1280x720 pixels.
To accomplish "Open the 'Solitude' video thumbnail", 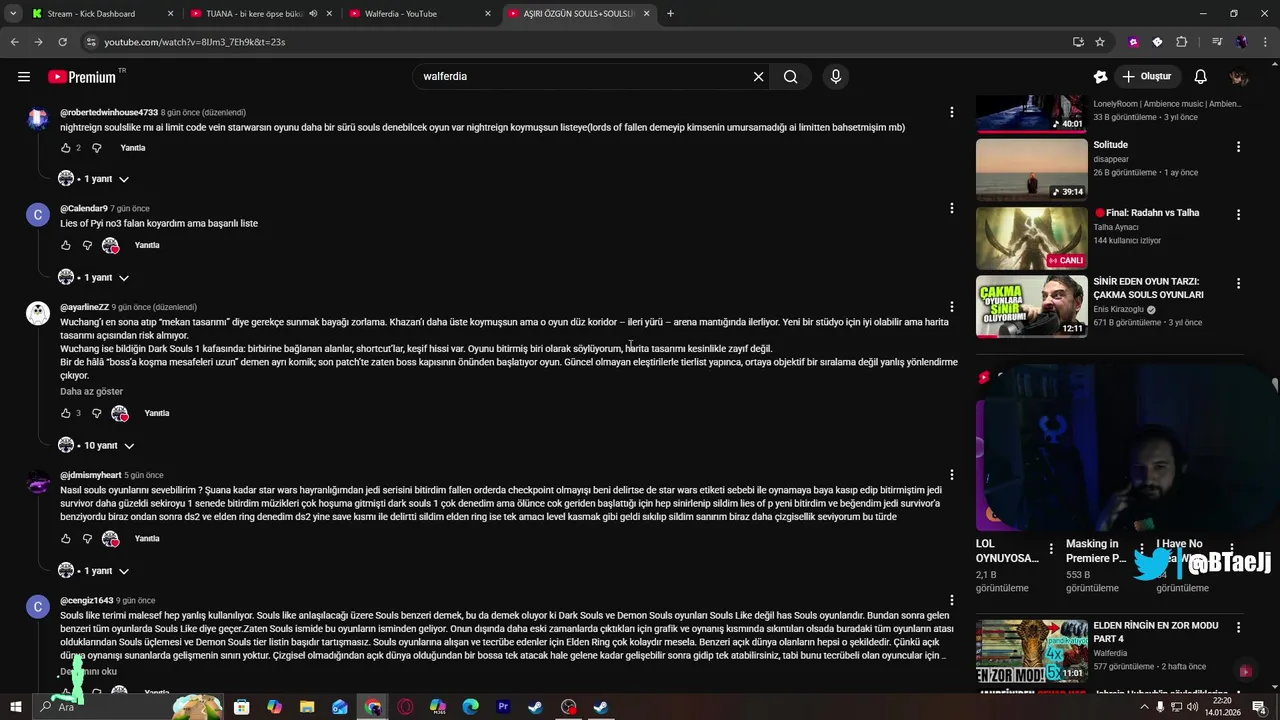I will click(1031, 169).
